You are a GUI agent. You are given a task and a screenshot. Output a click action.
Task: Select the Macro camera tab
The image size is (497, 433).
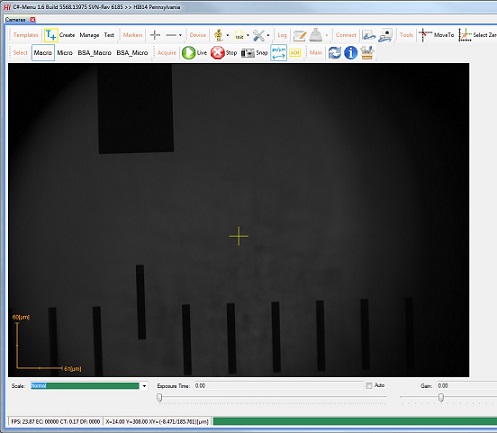pyautogui.click(x=43, y=53)
